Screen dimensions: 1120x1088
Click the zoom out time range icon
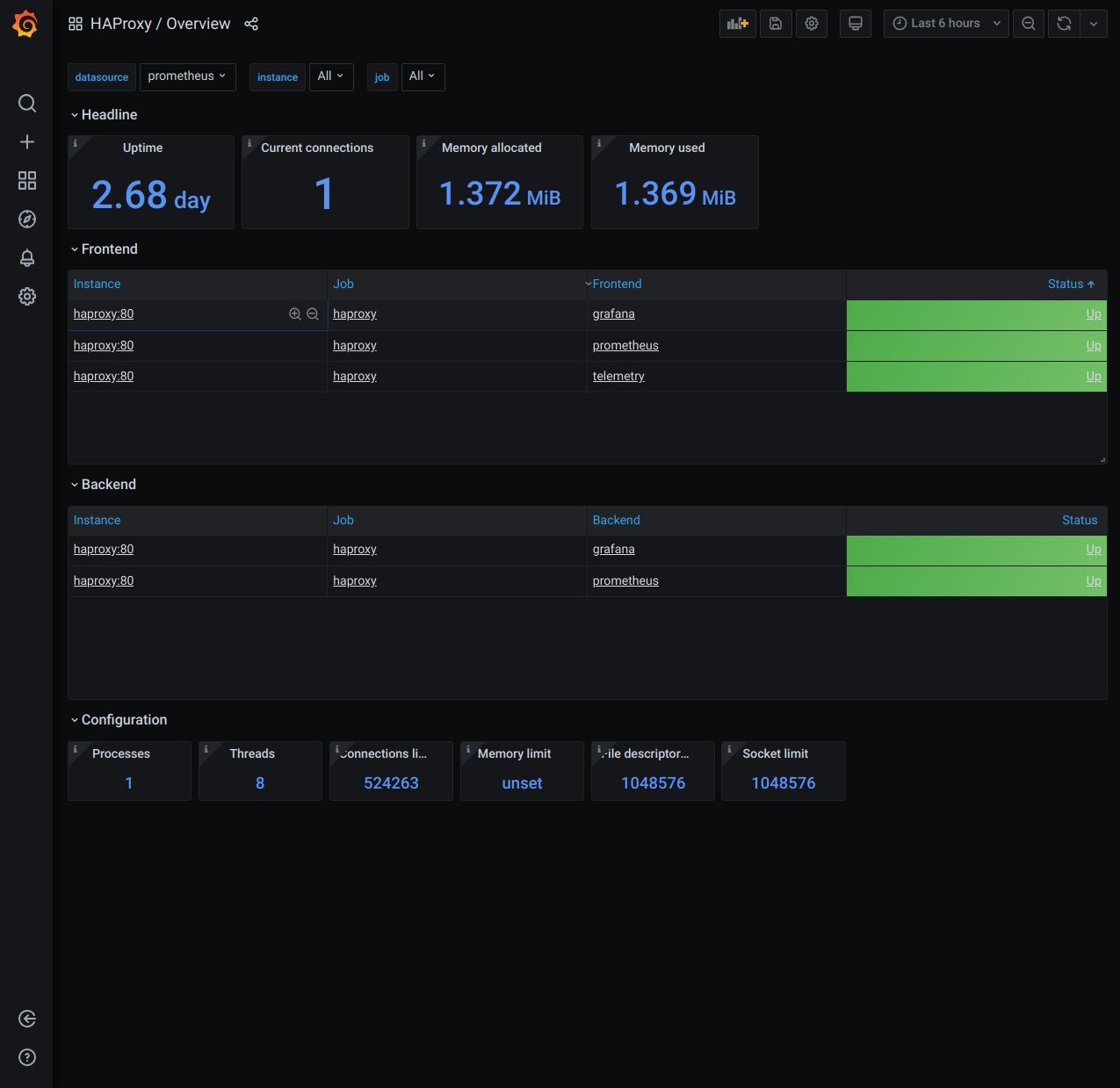click(x=1029, y=24)
